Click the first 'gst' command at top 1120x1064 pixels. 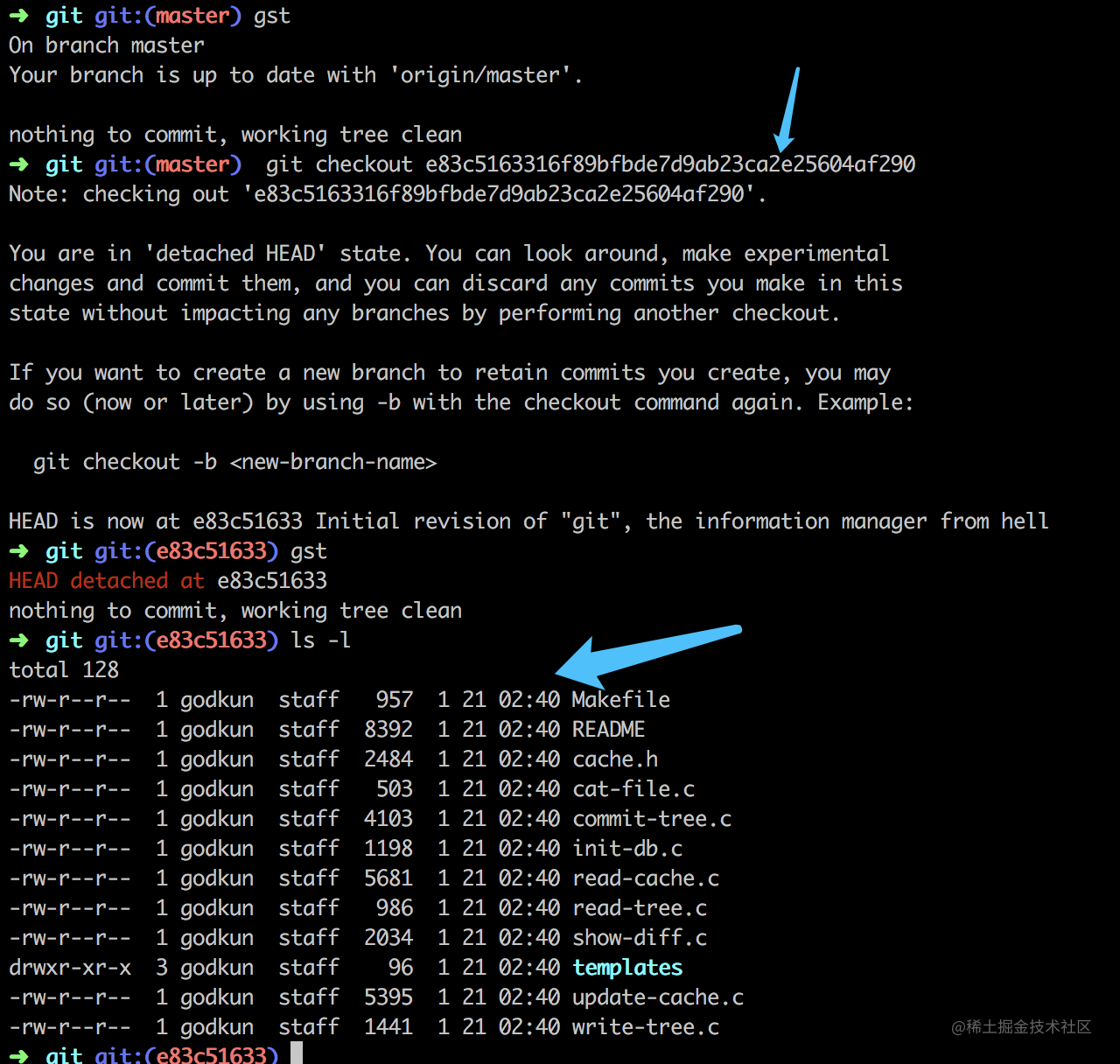point(272,15)
